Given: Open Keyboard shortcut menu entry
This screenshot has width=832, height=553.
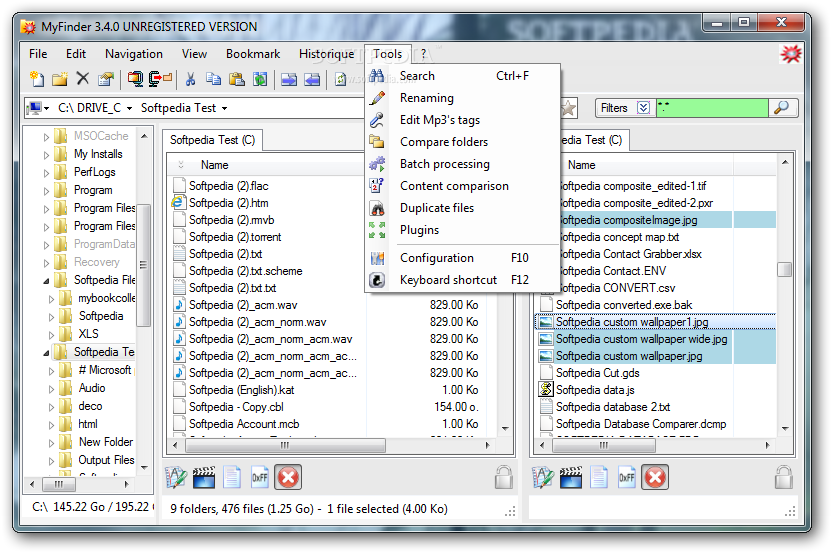Looking at the screenshot, I should click(x=462, y=280).
